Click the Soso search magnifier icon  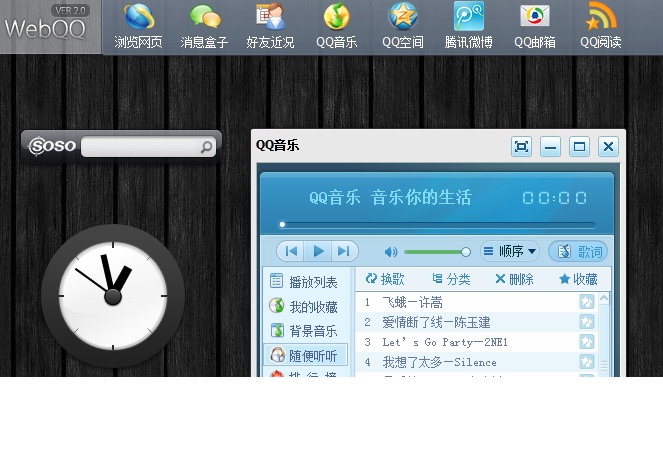tap(206, 147)
